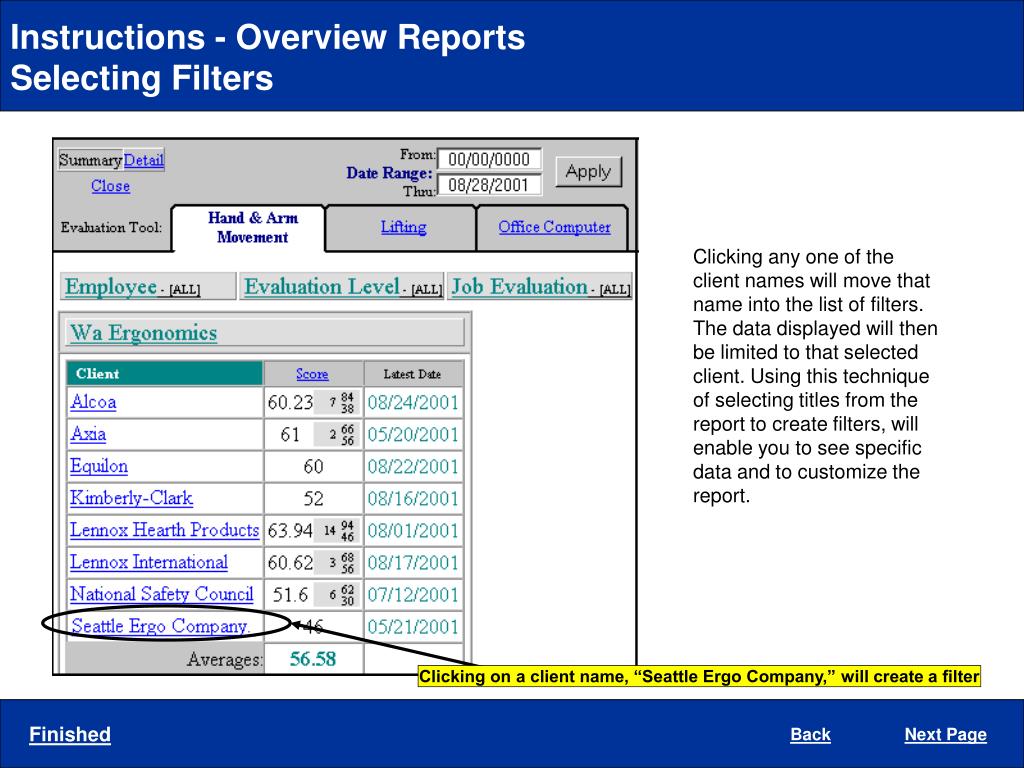Click Alcoa's score 60.23
This screenshot has height=768, width=1024.
290,402
